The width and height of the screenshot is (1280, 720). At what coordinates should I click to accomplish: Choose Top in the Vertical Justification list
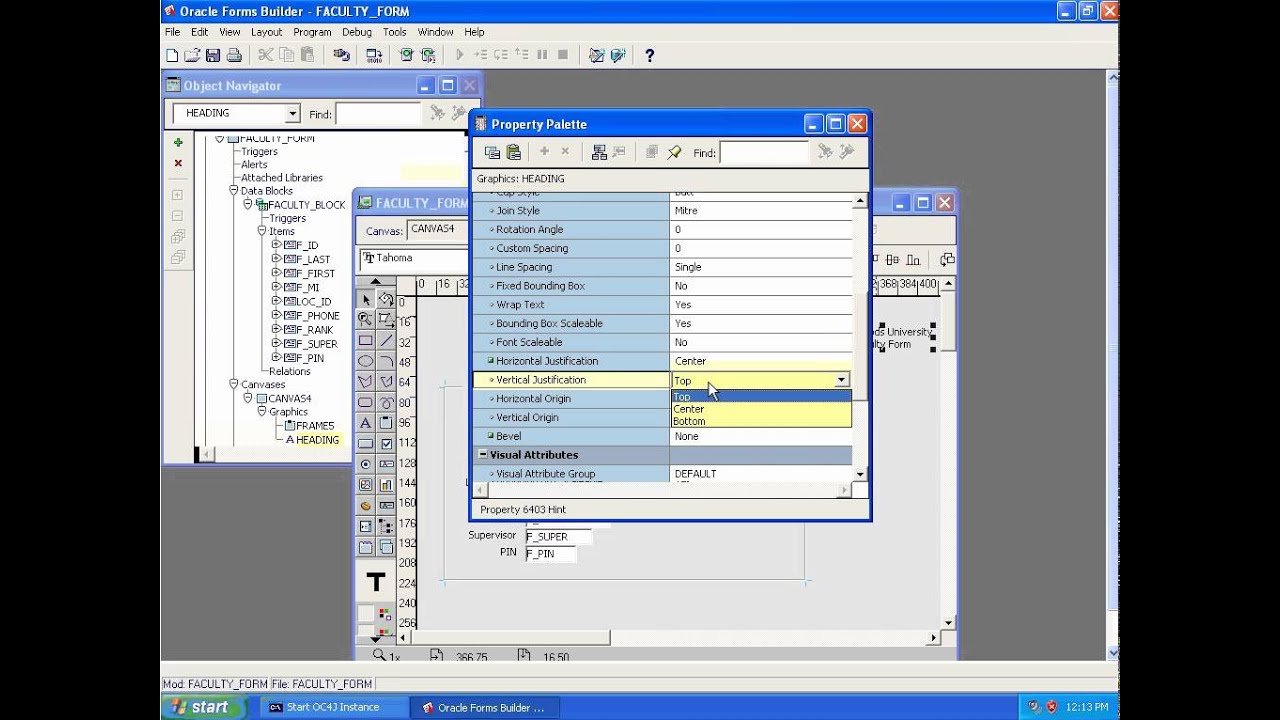761,396
